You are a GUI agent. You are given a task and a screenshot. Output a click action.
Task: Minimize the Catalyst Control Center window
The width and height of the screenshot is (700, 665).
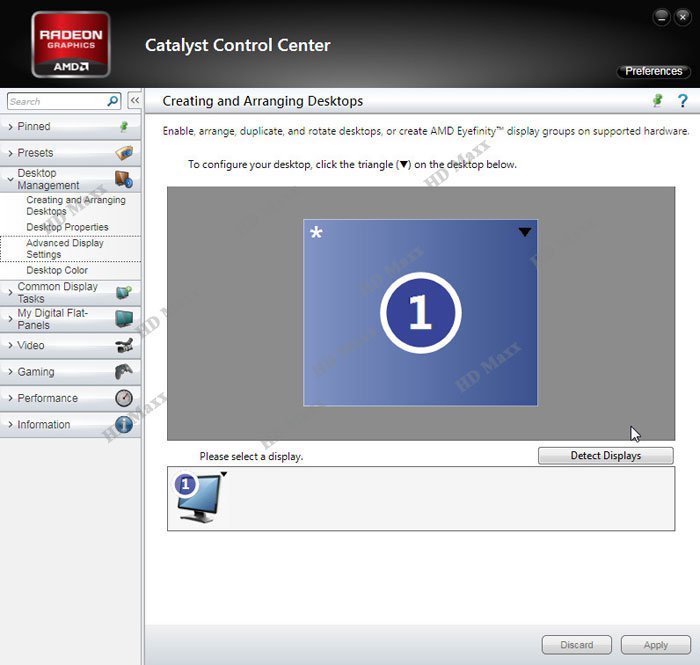[x=661, y=17]
